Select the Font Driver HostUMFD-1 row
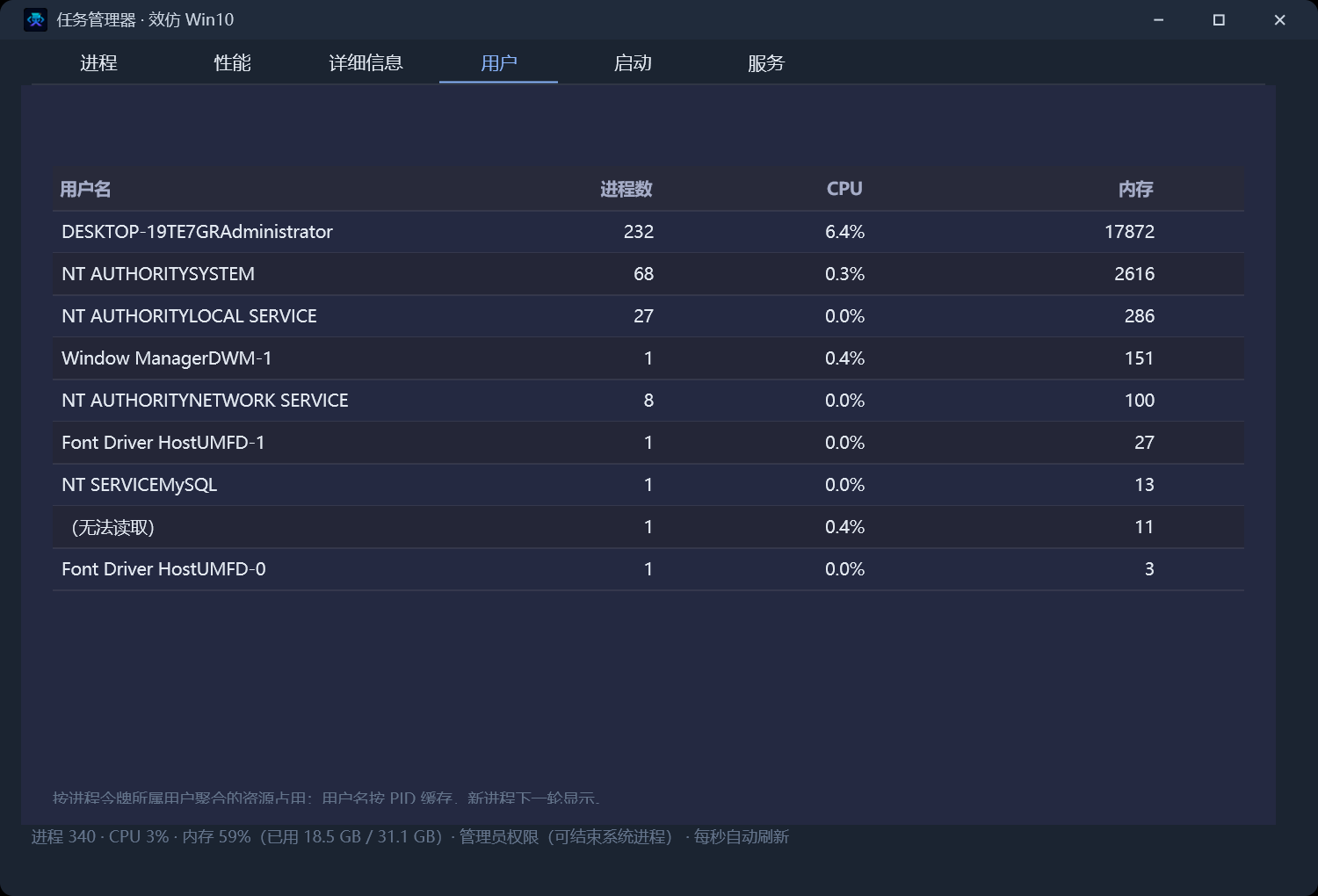Viewport: 1318px width, 896px height. coord(648,443)
